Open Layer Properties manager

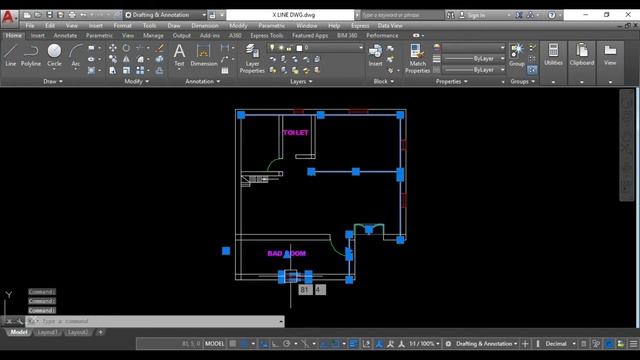252,59
